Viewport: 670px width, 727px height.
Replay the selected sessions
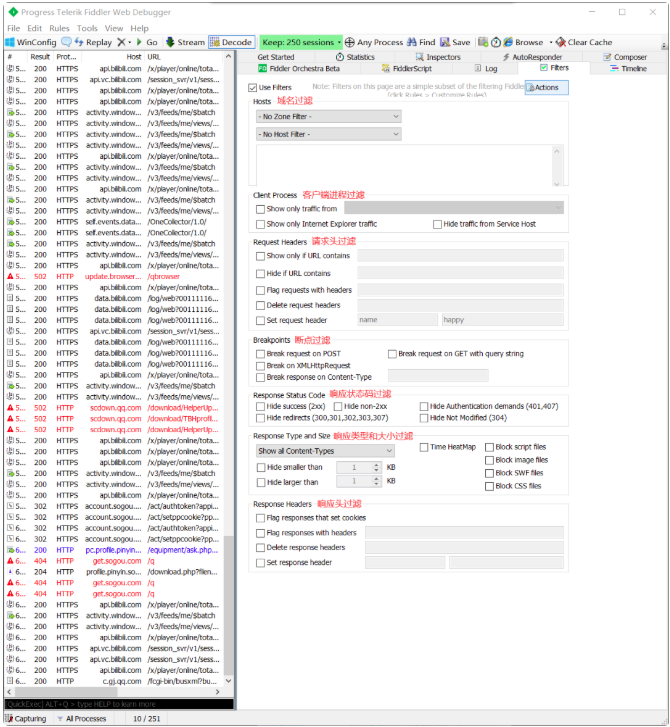point(93,42)
